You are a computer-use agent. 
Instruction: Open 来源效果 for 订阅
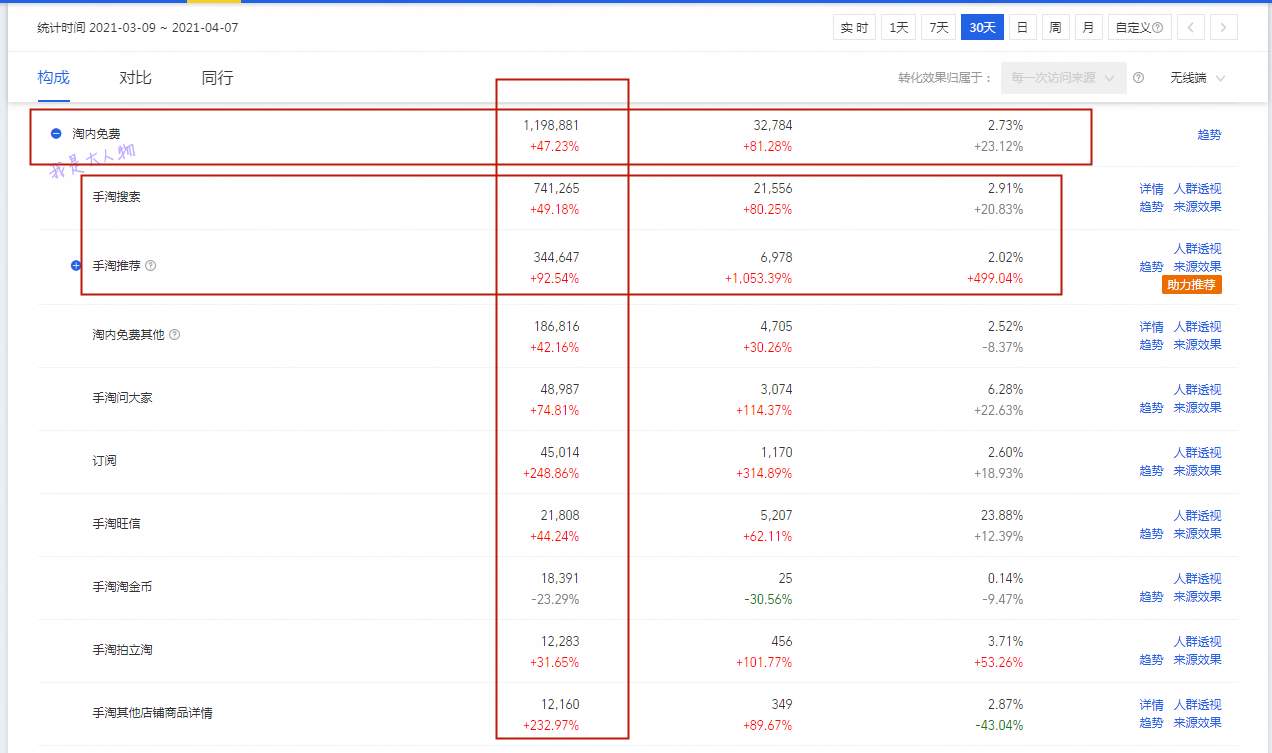(1197, 471)
